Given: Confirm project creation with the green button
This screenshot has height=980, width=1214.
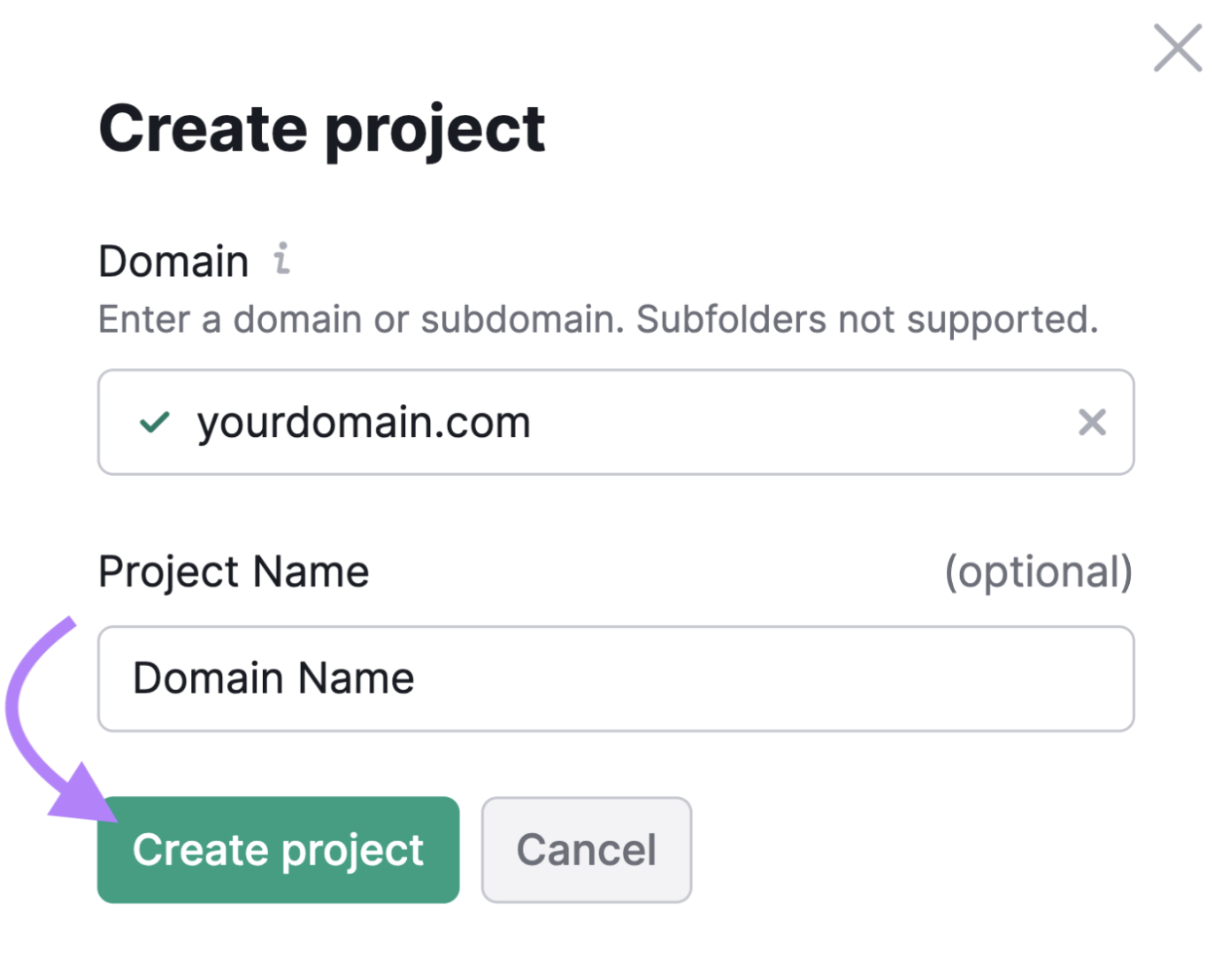Looking at the screenshot, I should (x=278, y=849).
